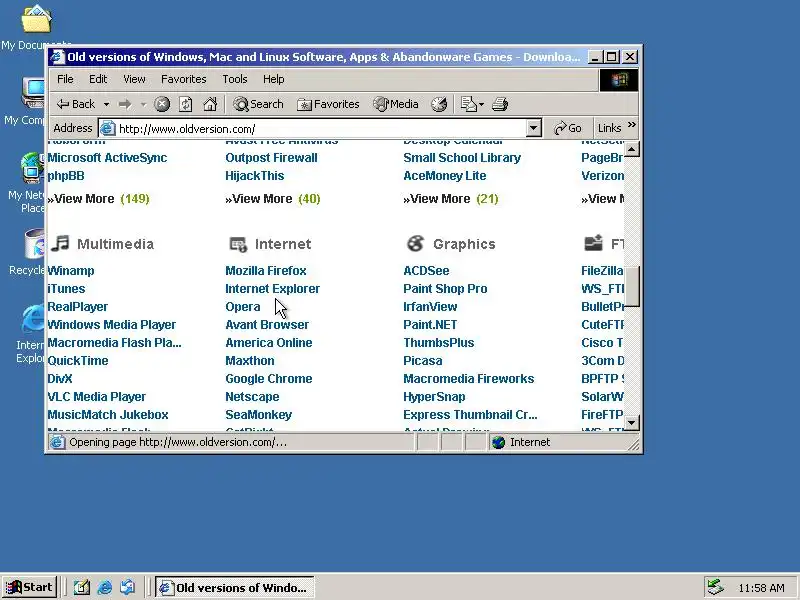
Task: Click View More (149) link
Action: click(98, 198)
